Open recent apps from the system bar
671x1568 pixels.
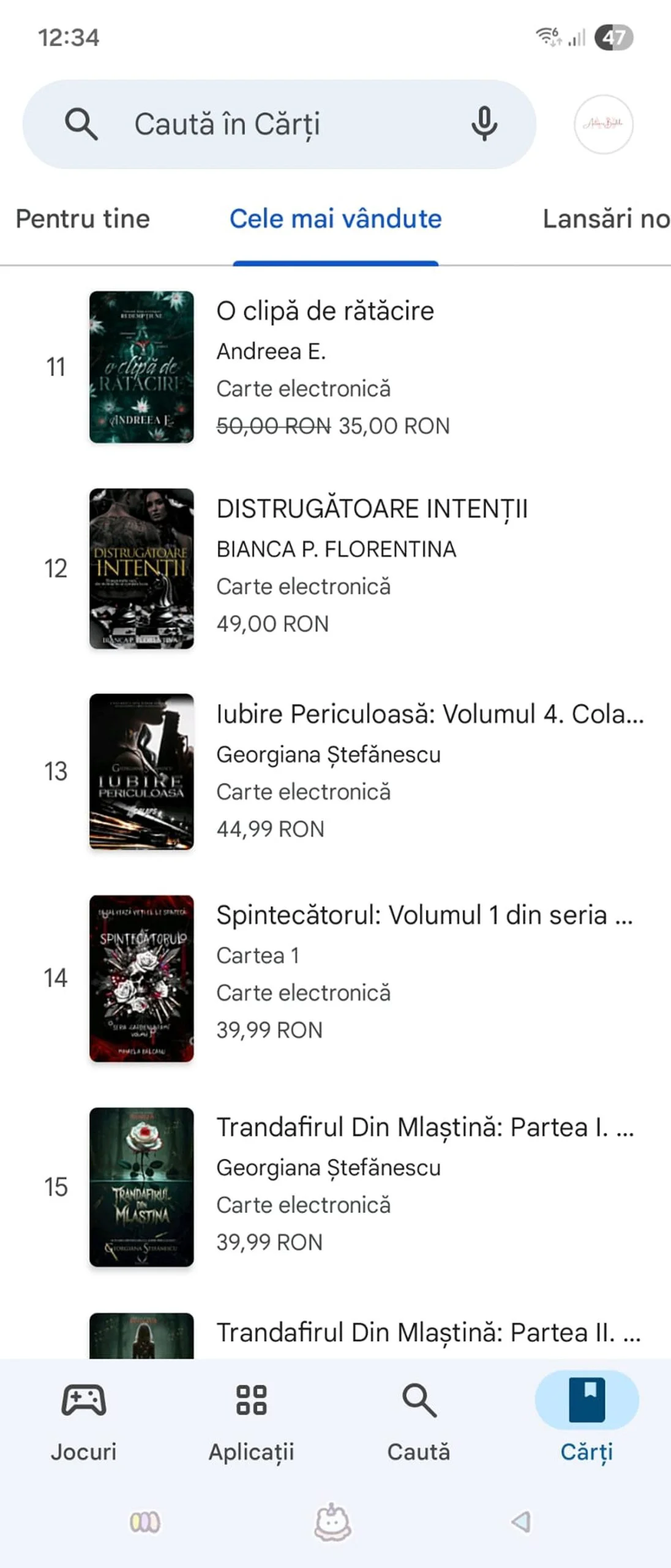pos(145,1522)
